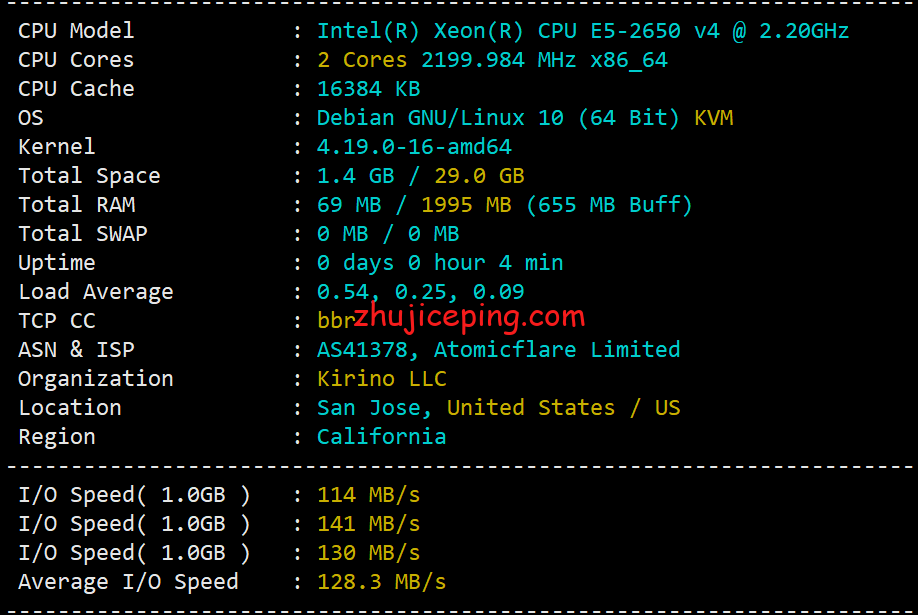Click the TCP CC label
The image size is (918, 615).
point(57,320)
